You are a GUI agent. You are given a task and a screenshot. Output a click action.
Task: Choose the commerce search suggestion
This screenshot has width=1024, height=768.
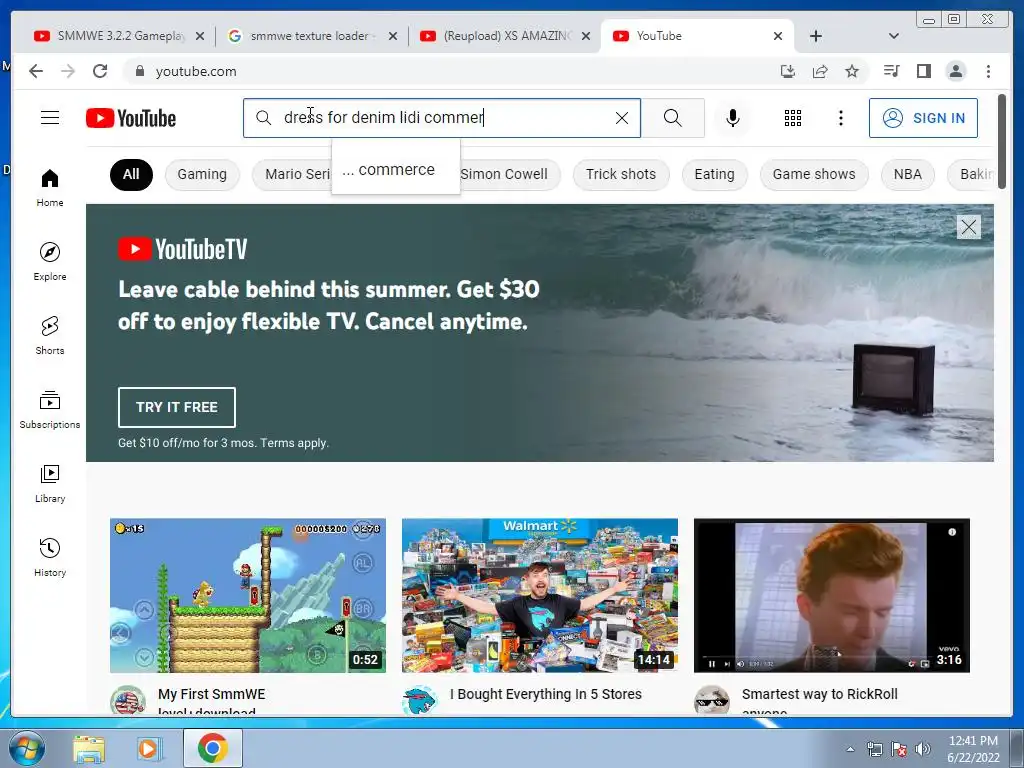point(396,170)
